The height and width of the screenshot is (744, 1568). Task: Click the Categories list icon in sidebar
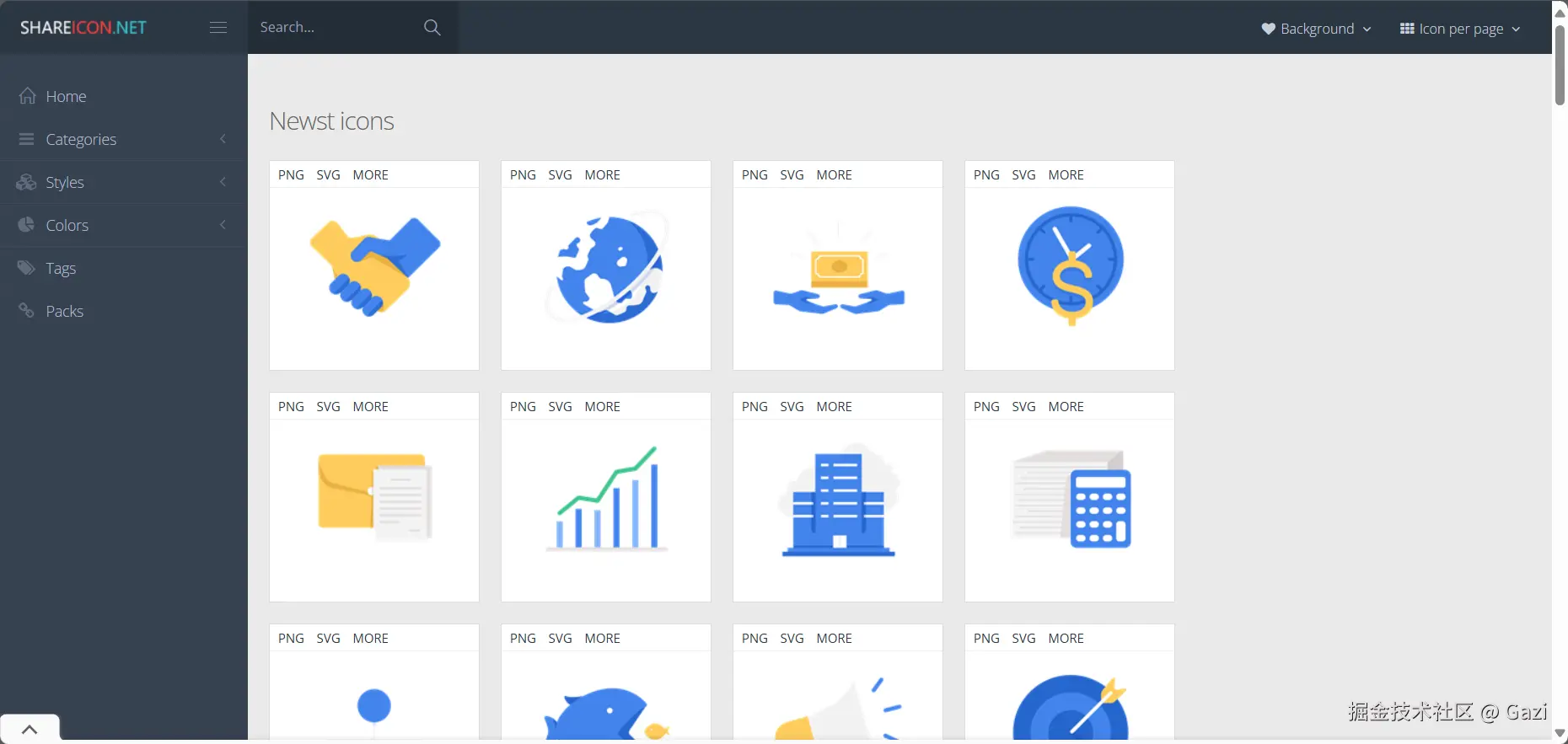27,138
